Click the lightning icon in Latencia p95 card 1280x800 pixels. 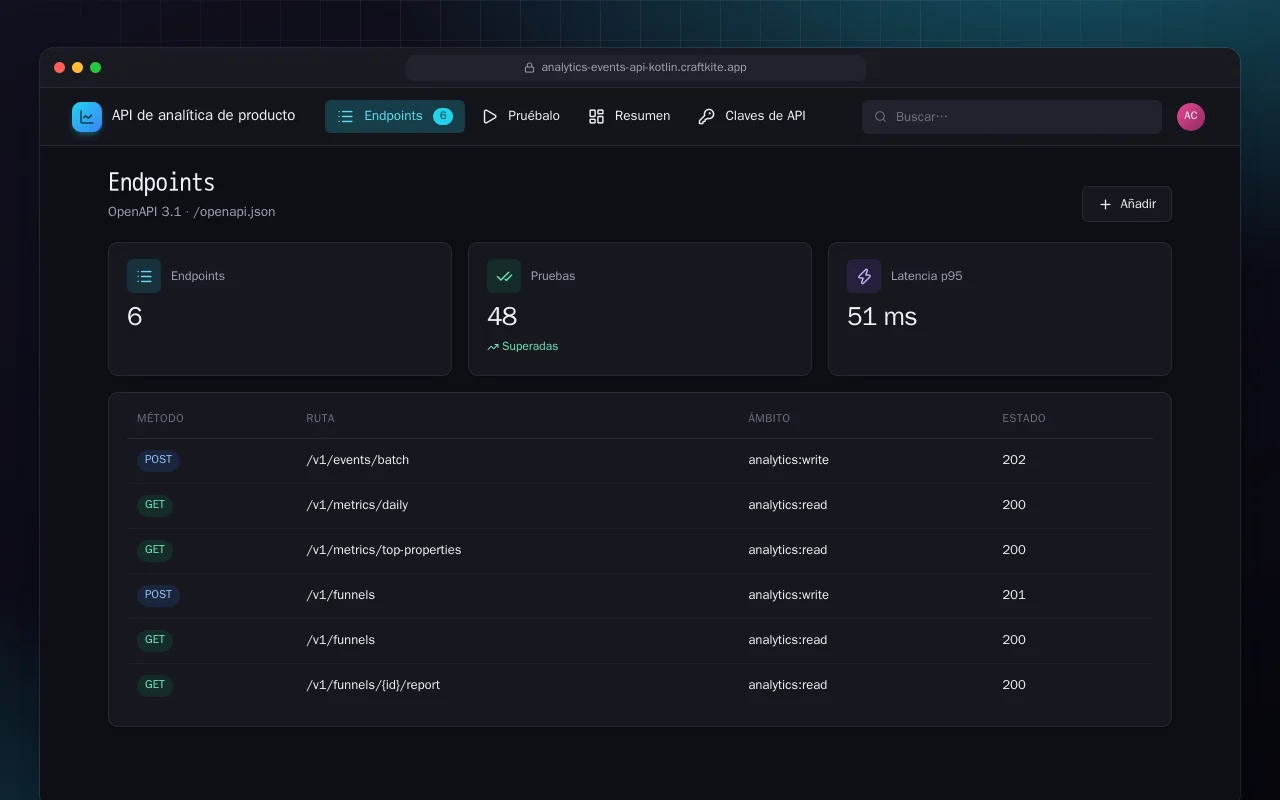(864, 276)
